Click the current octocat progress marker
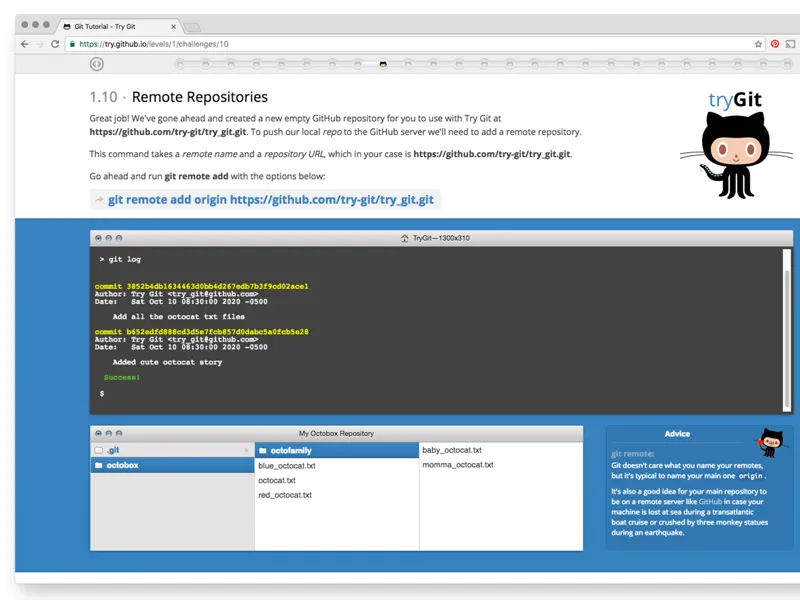This screenshot has height=600, width=800. [x=383, y=64]
